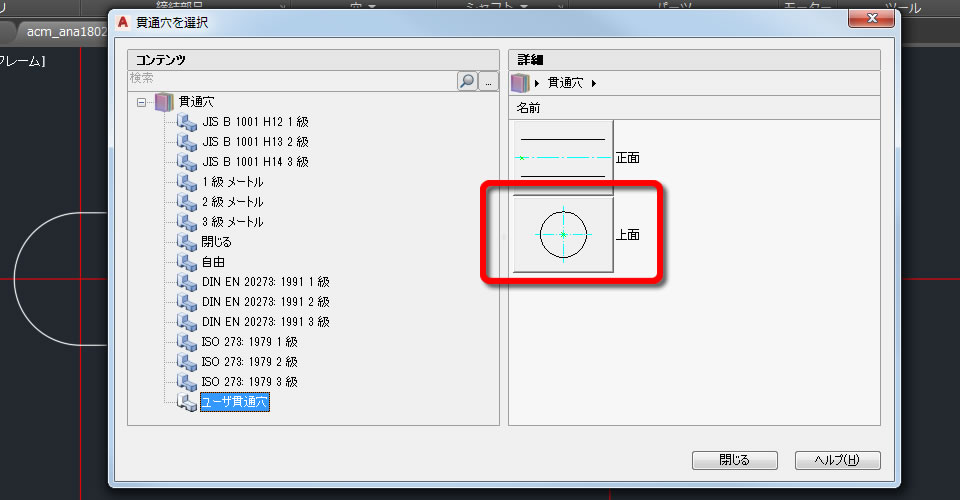Screen dimensions: 960x500
Task: Click the 閉じる button at the dialog bottom
Action: (735, 460)
